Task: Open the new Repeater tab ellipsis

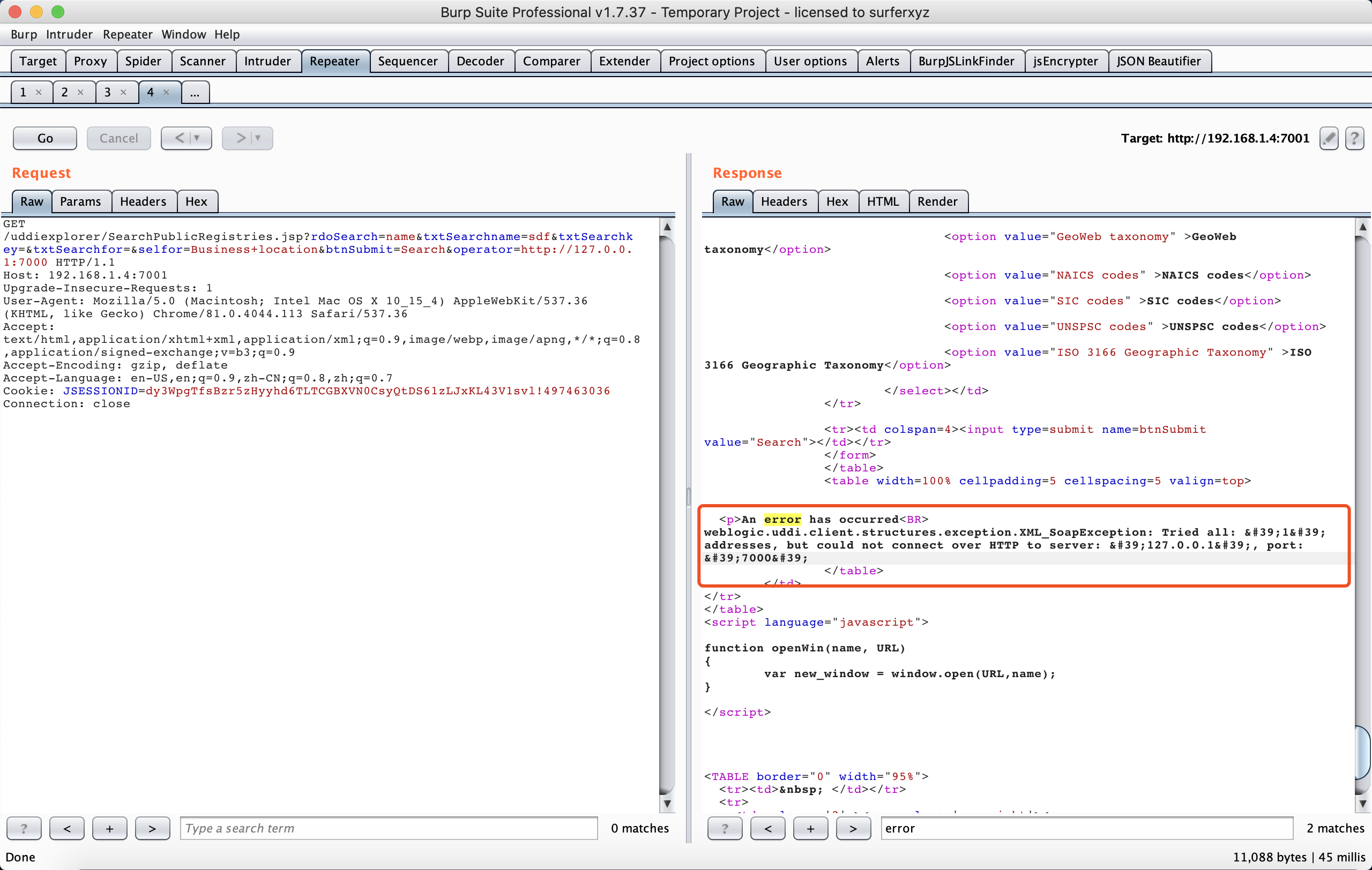Action: (x=195, y=92)
